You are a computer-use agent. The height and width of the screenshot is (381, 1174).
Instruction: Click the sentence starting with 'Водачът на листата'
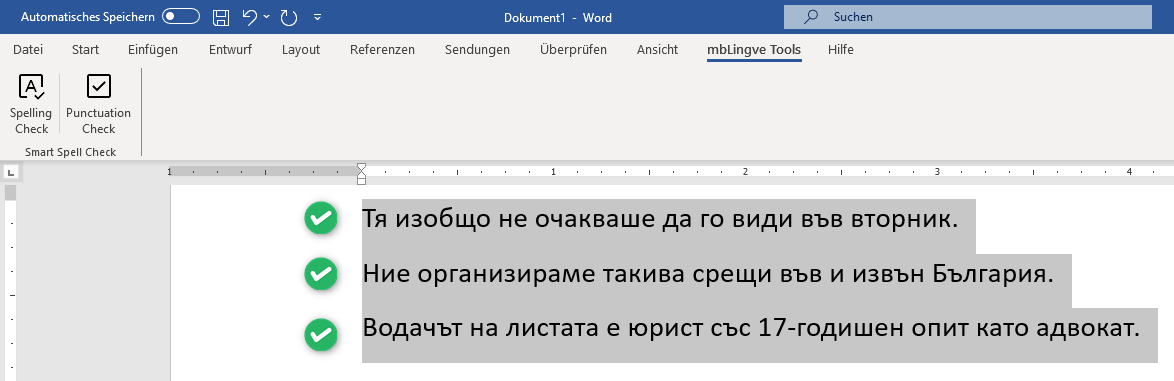point(751,329)
